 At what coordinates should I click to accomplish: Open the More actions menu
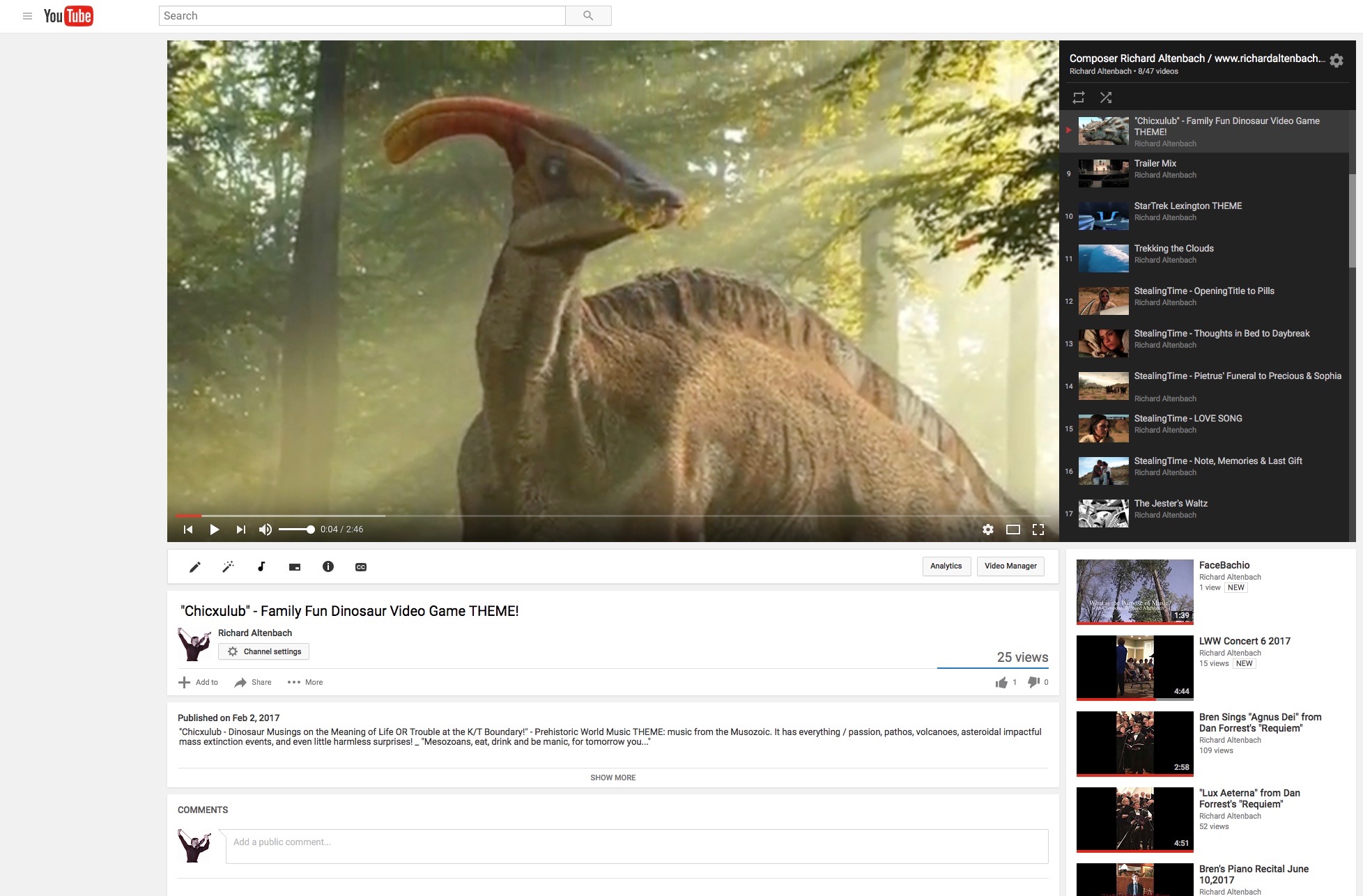point(305,682)
